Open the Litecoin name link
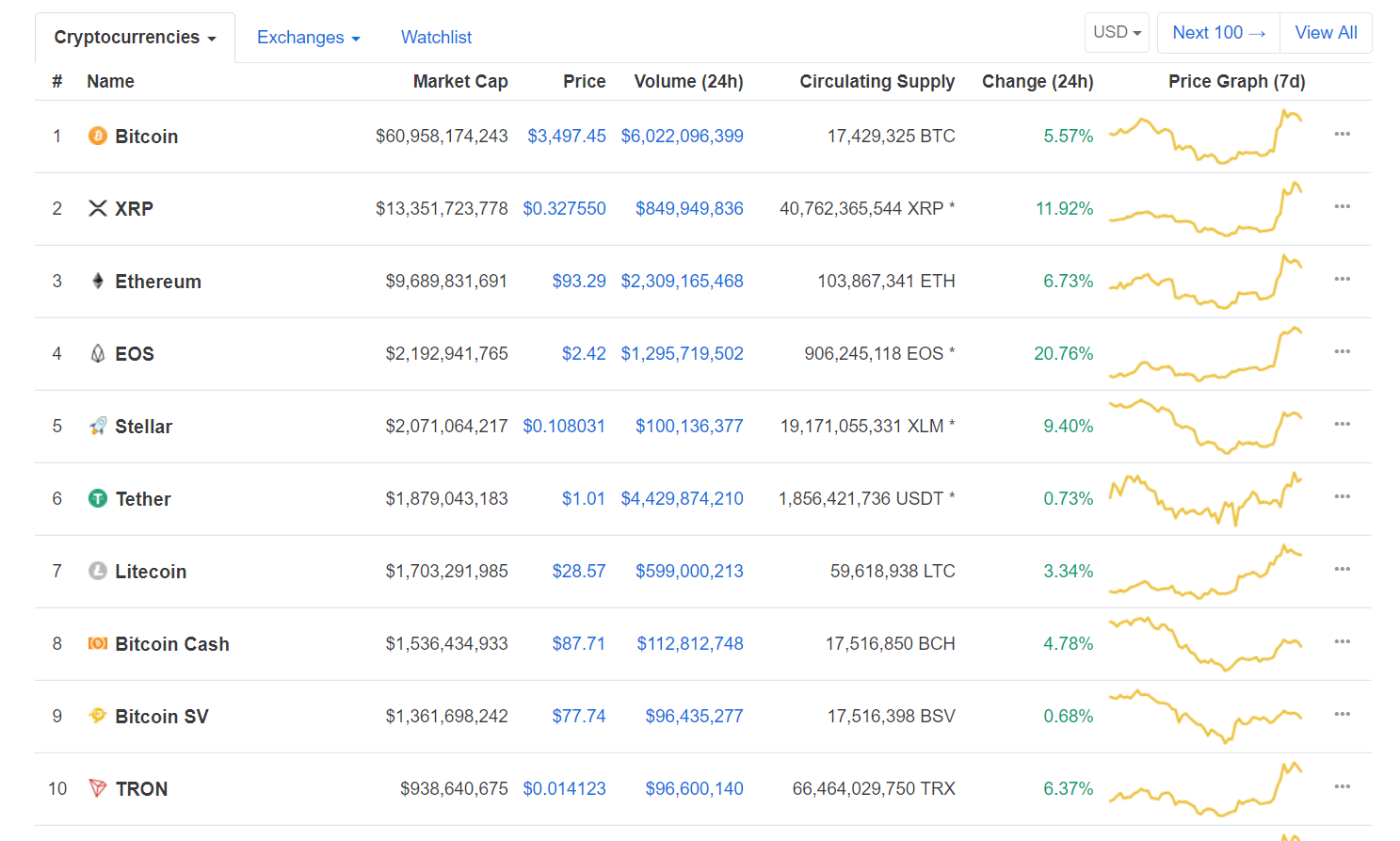The image size is (1400, 841). [151, 572]
